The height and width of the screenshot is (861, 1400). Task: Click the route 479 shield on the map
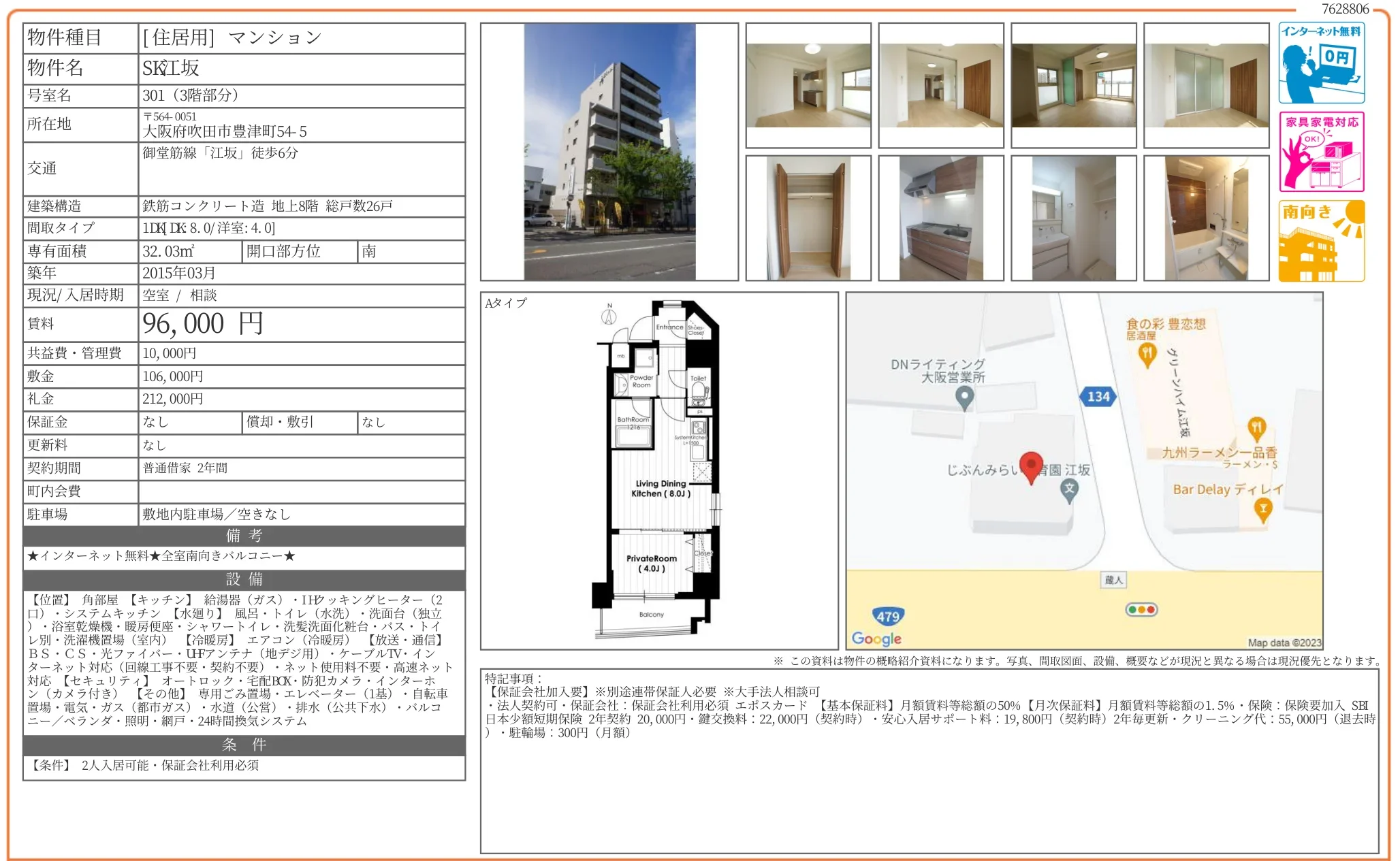click(x=887, y=617)
